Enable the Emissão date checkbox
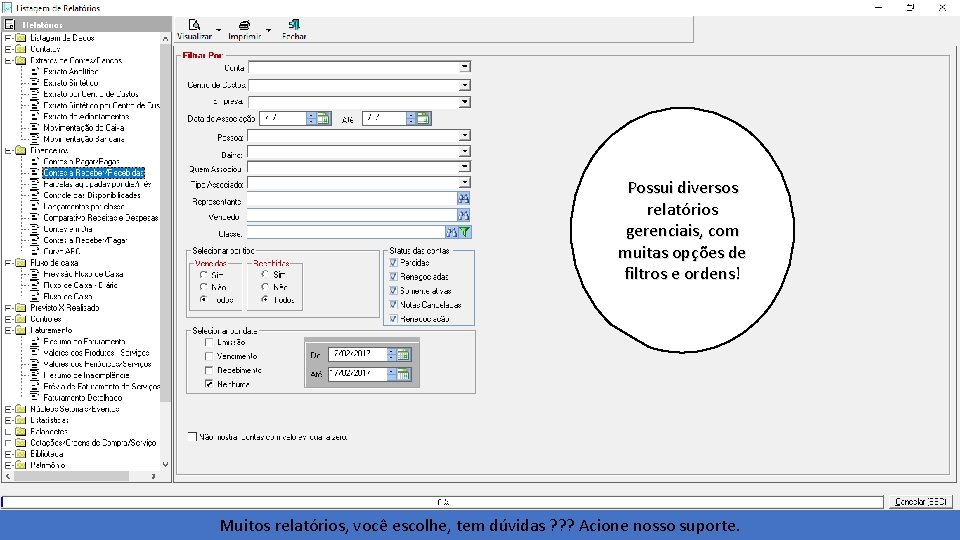 (209, 342)
